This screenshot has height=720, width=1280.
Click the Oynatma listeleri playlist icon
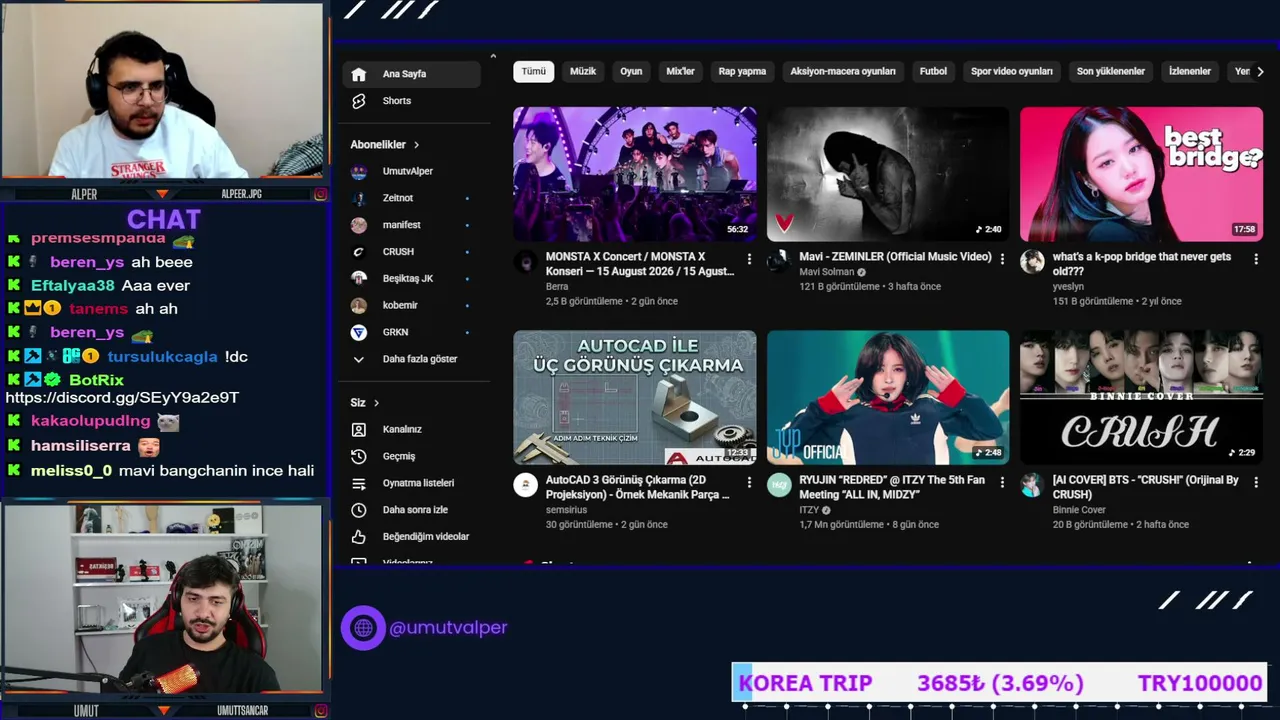click(359, 483)
